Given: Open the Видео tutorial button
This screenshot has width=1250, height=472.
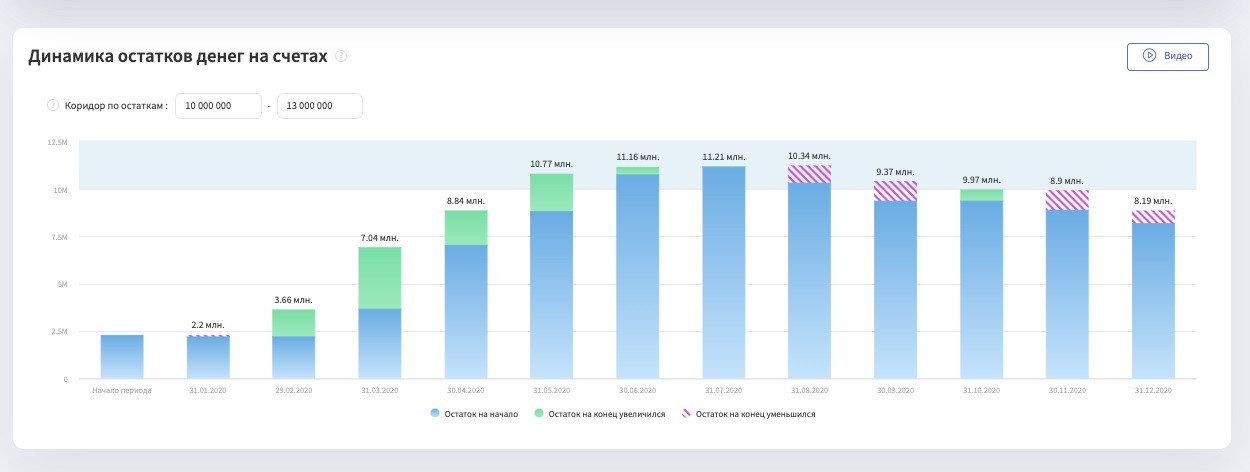Looking at the screenshot, I should point(1167,57).
